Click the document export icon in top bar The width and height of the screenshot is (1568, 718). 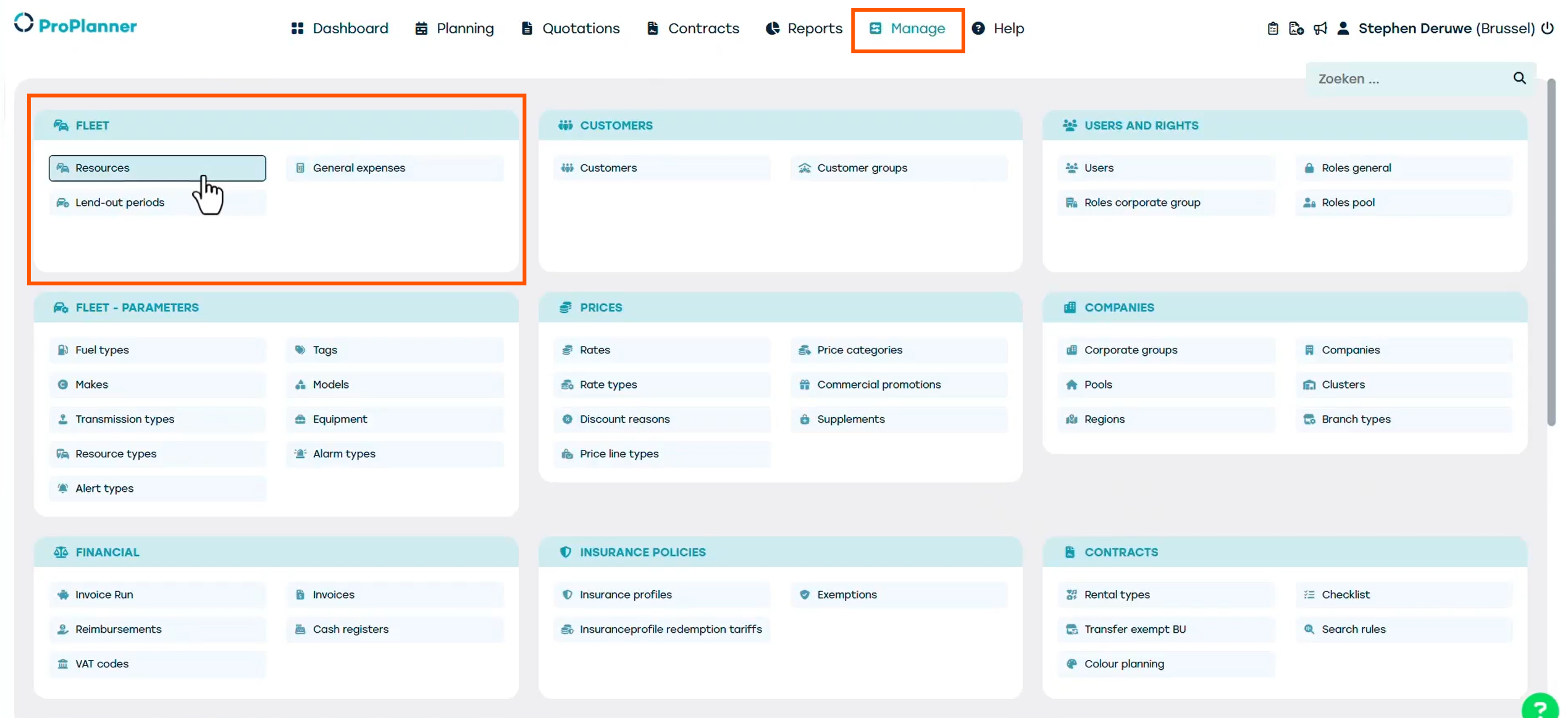pyautogui.click(x=1296, y=28)
